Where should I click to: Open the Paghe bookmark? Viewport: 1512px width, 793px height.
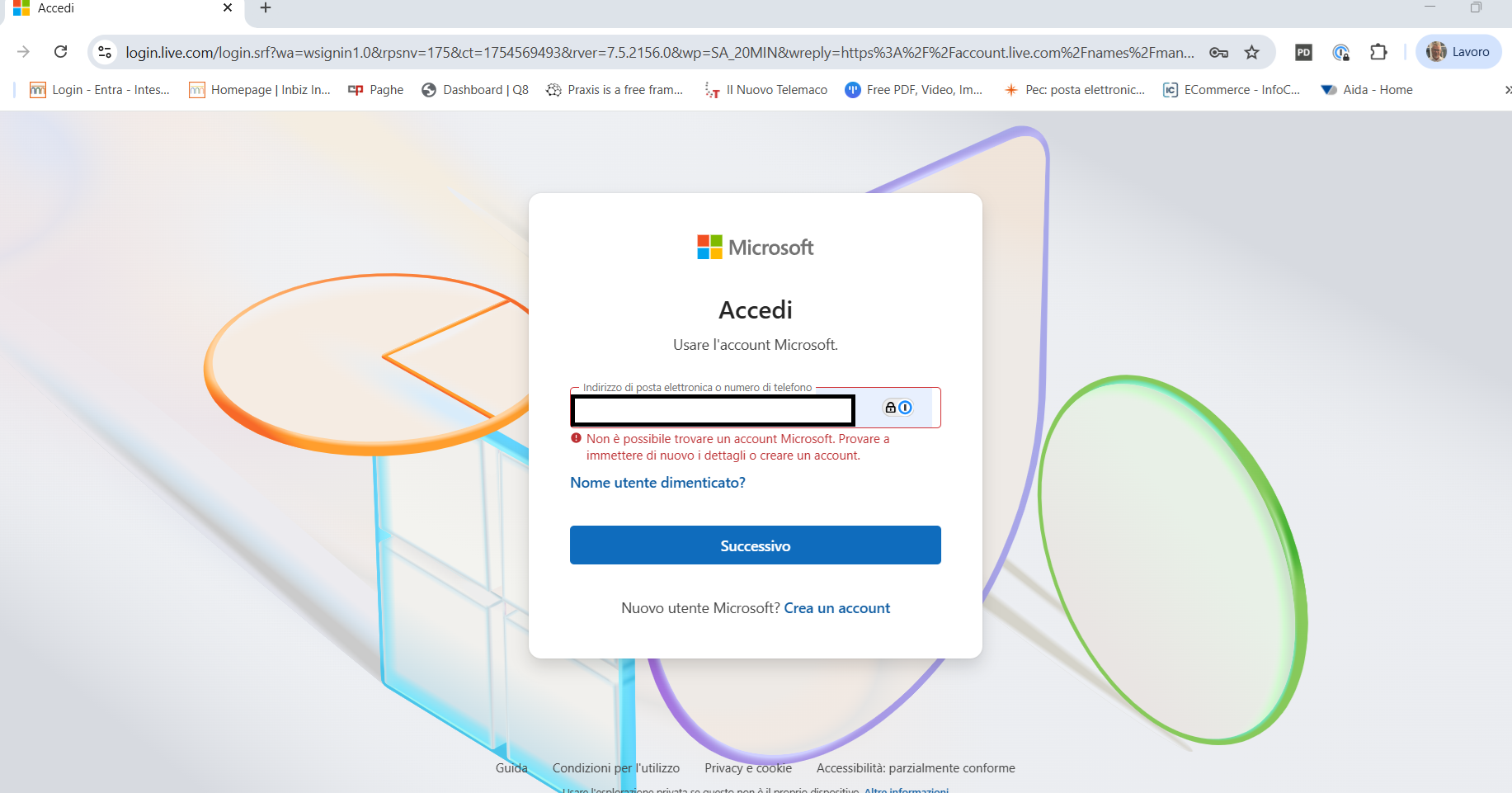pos(375,90)
